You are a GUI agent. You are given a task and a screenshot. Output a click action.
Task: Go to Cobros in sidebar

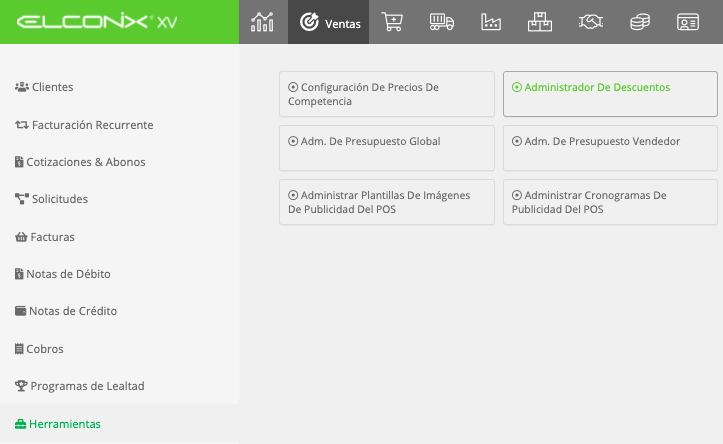click(x=39, y=349)
